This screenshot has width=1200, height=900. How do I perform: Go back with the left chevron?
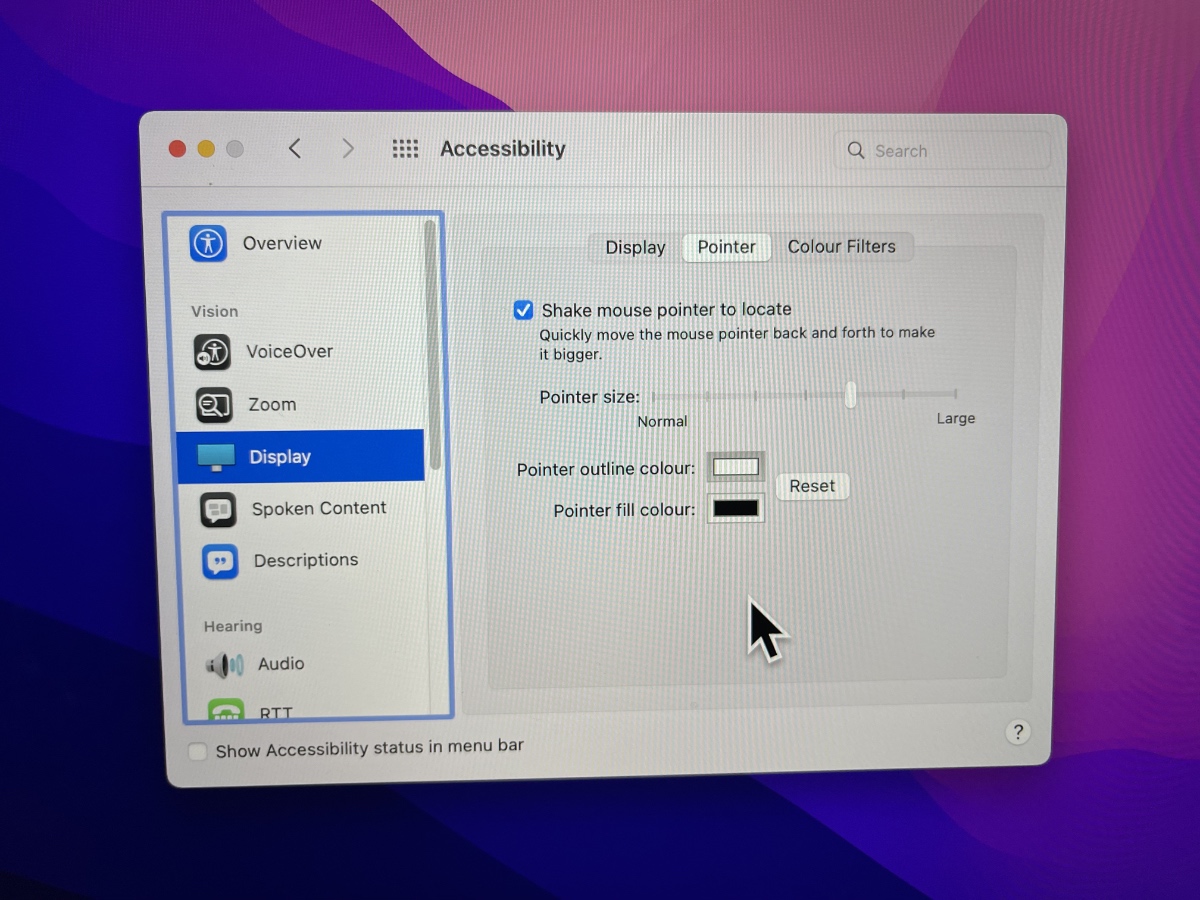coord(295,149)
